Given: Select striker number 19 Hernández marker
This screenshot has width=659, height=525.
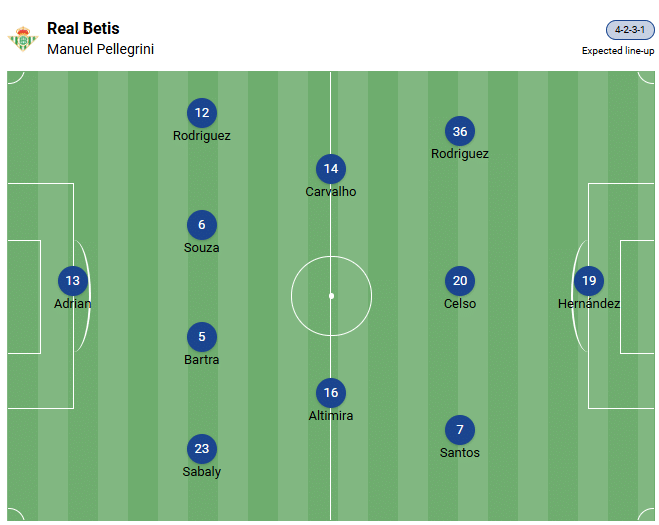Looking at the screenshot, I should [589, 281].
